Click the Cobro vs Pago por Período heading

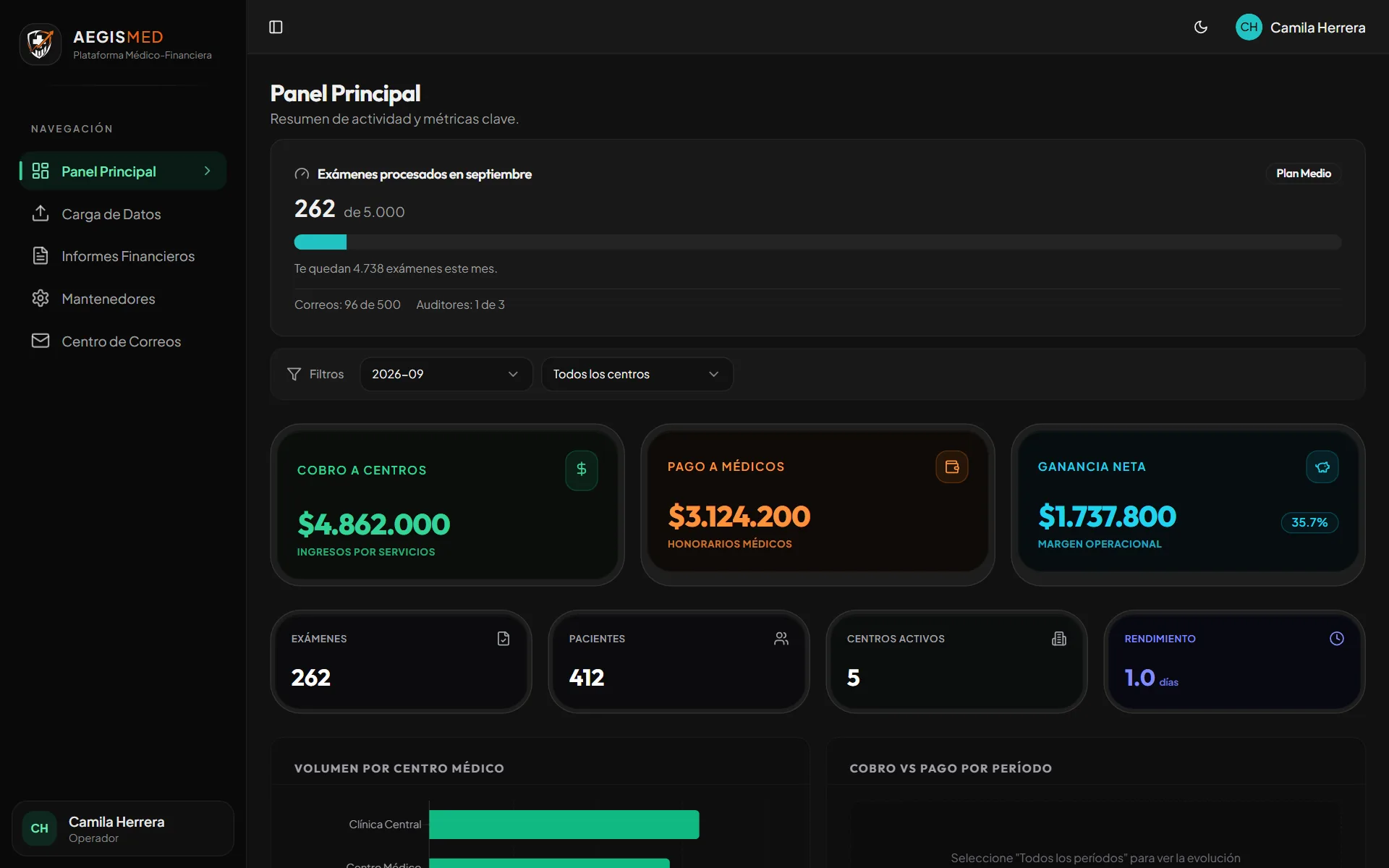pos(951,768)
